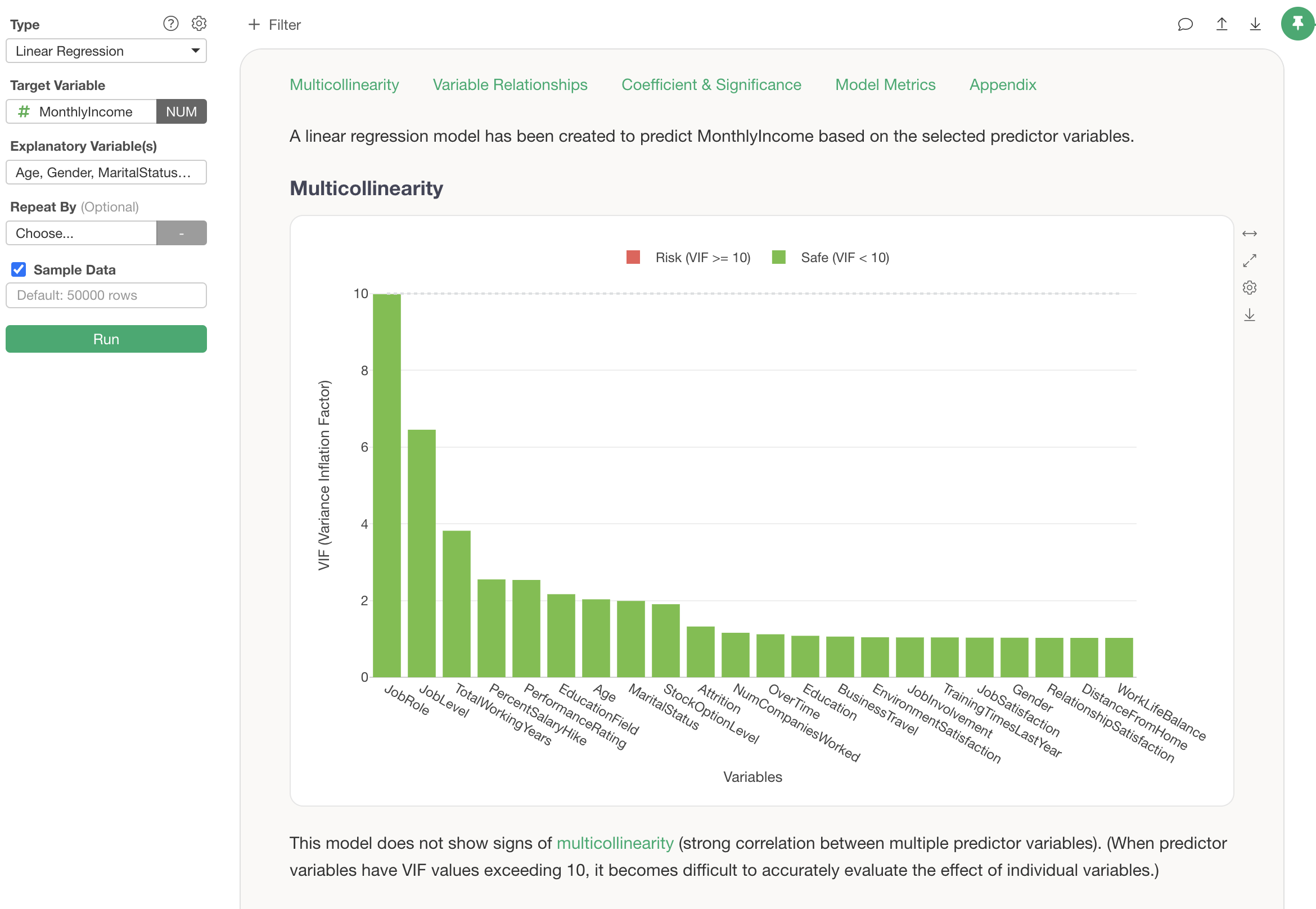Uncheck the Sample Data checkbox

pos(19,269)
